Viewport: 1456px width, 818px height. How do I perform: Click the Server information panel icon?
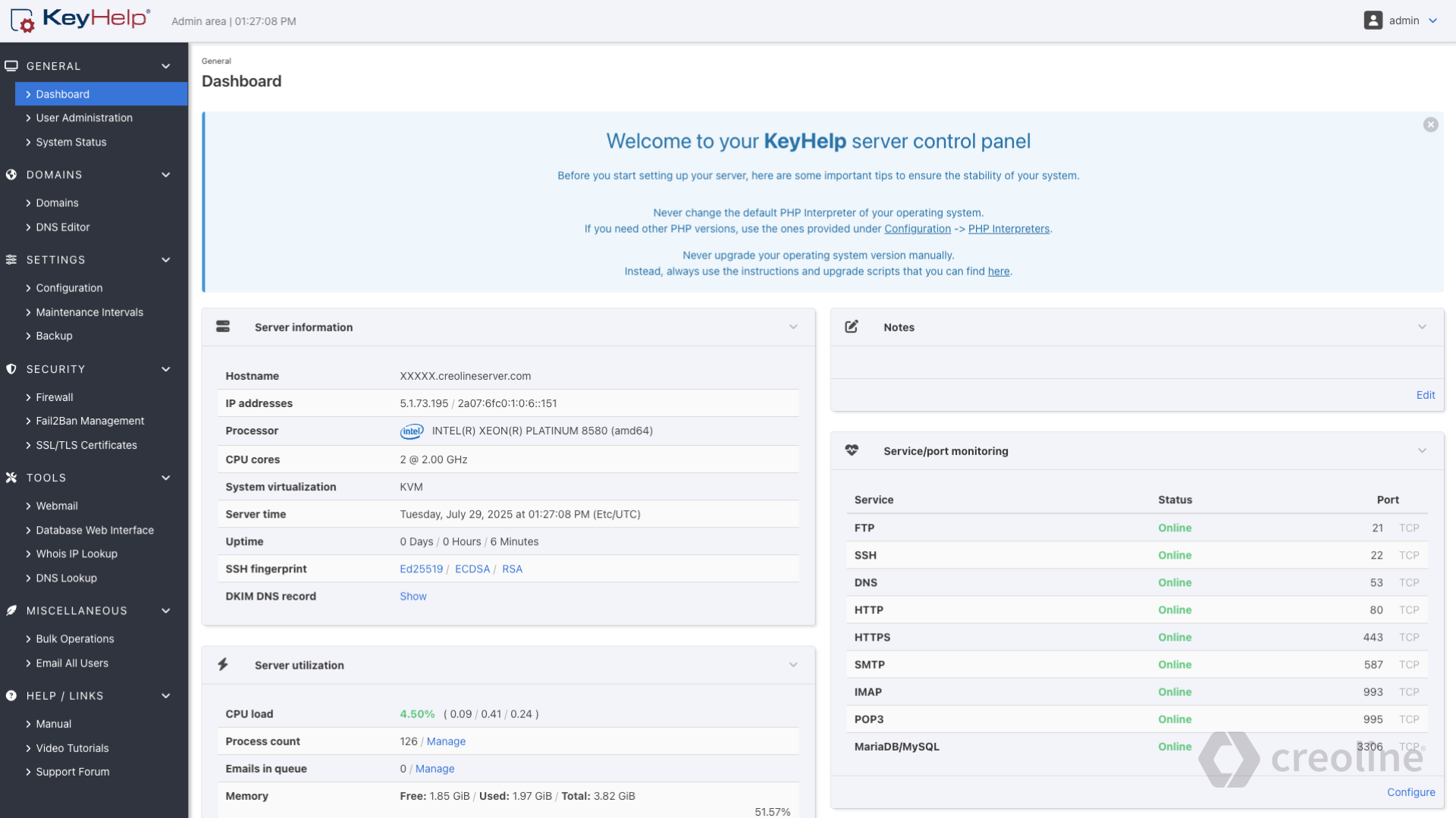223,327
